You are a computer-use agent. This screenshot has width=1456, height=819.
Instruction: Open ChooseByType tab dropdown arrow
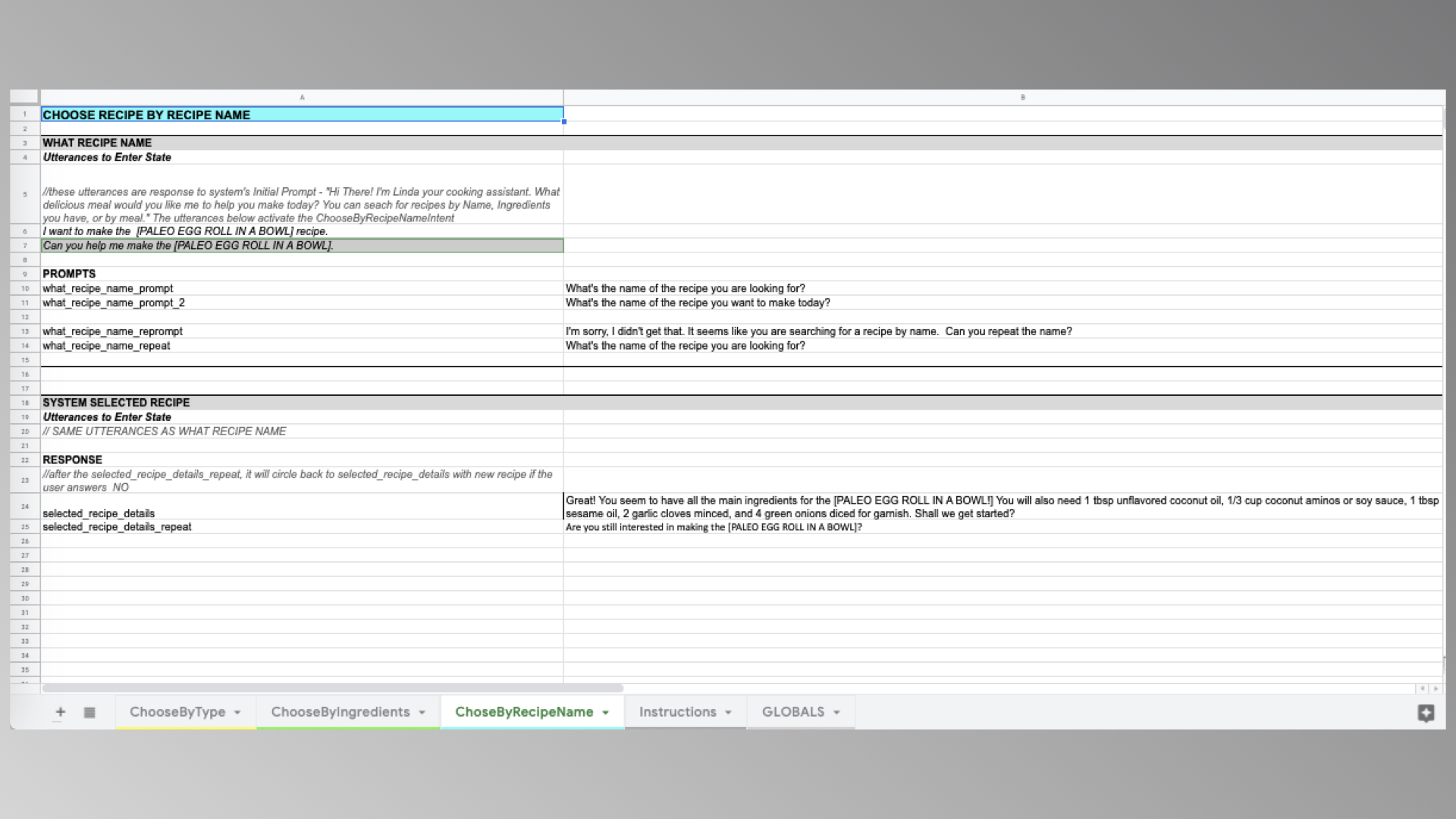click(237, 713)
